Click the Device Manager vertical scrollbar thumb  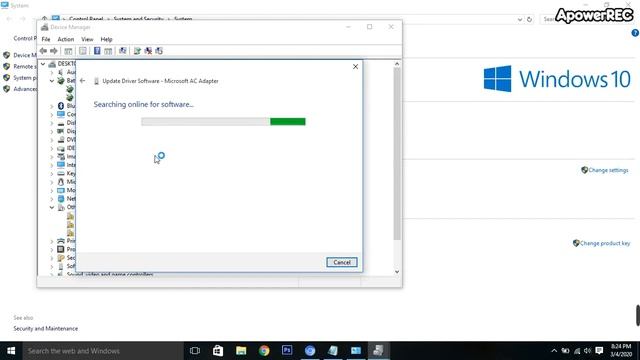(397, 153)
